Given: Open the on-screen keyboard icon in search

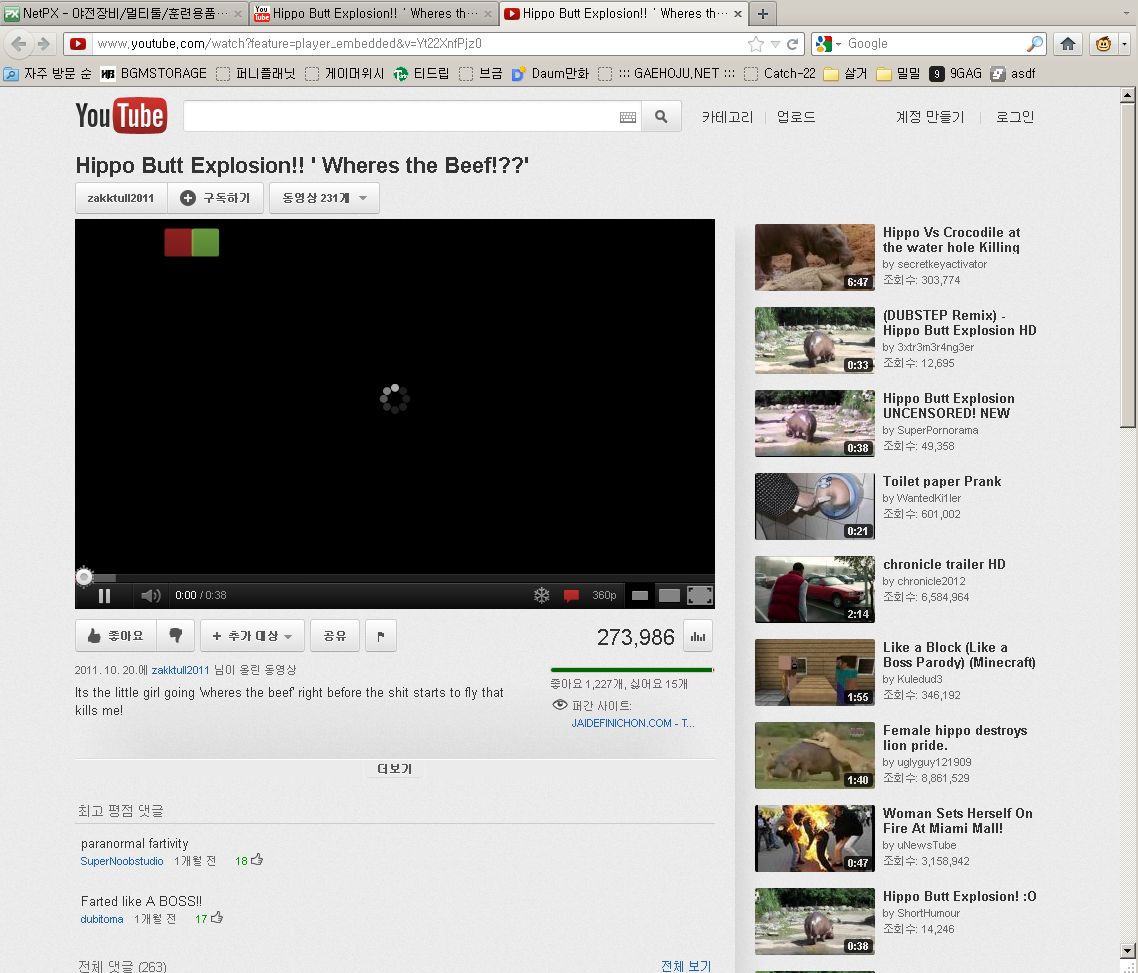Looking at the screenshot, I should click(628, 118).
